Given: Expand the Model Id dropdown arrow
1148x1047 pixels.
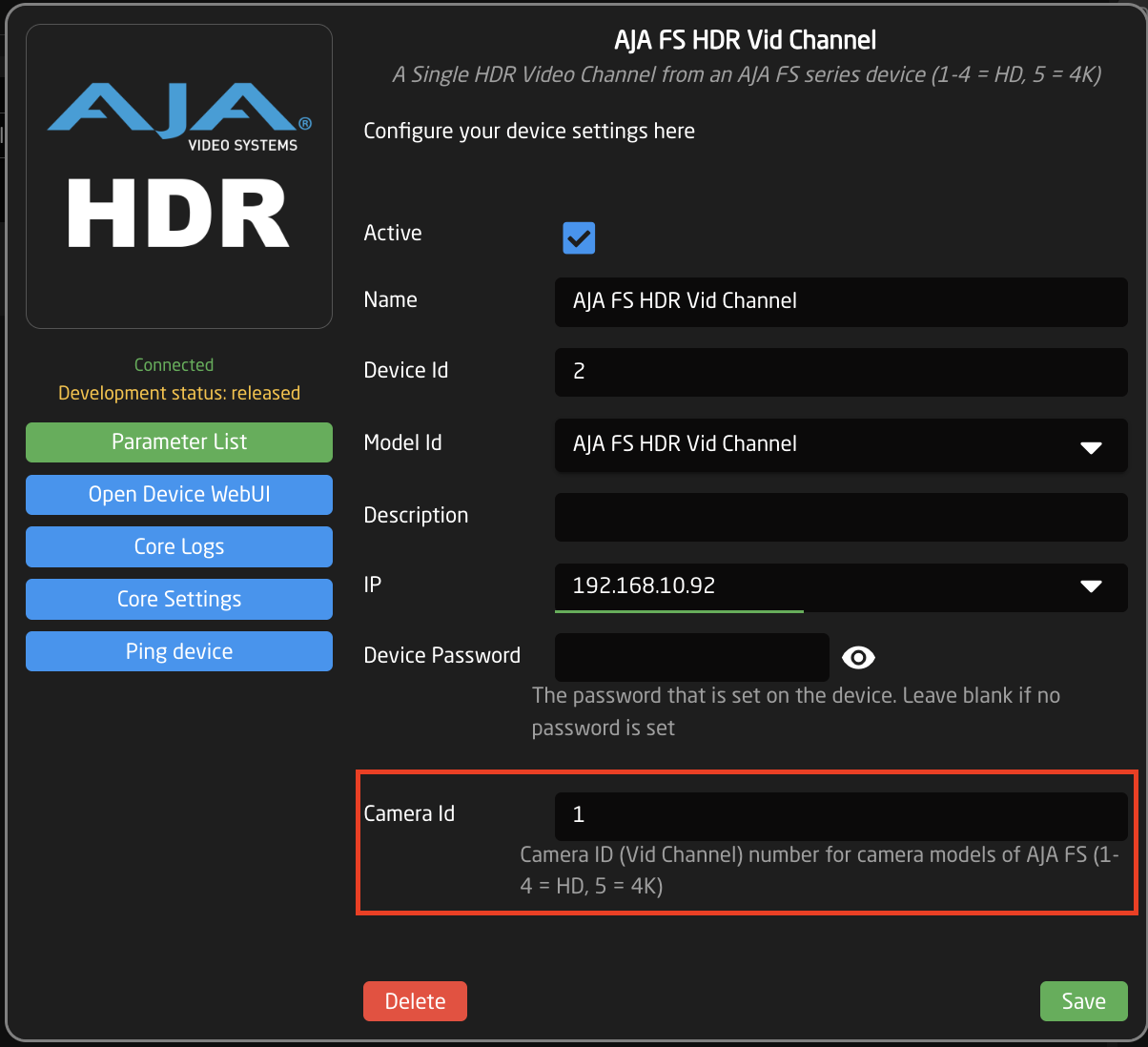Looking at the screenshot, I should [x=1091, y=446].
